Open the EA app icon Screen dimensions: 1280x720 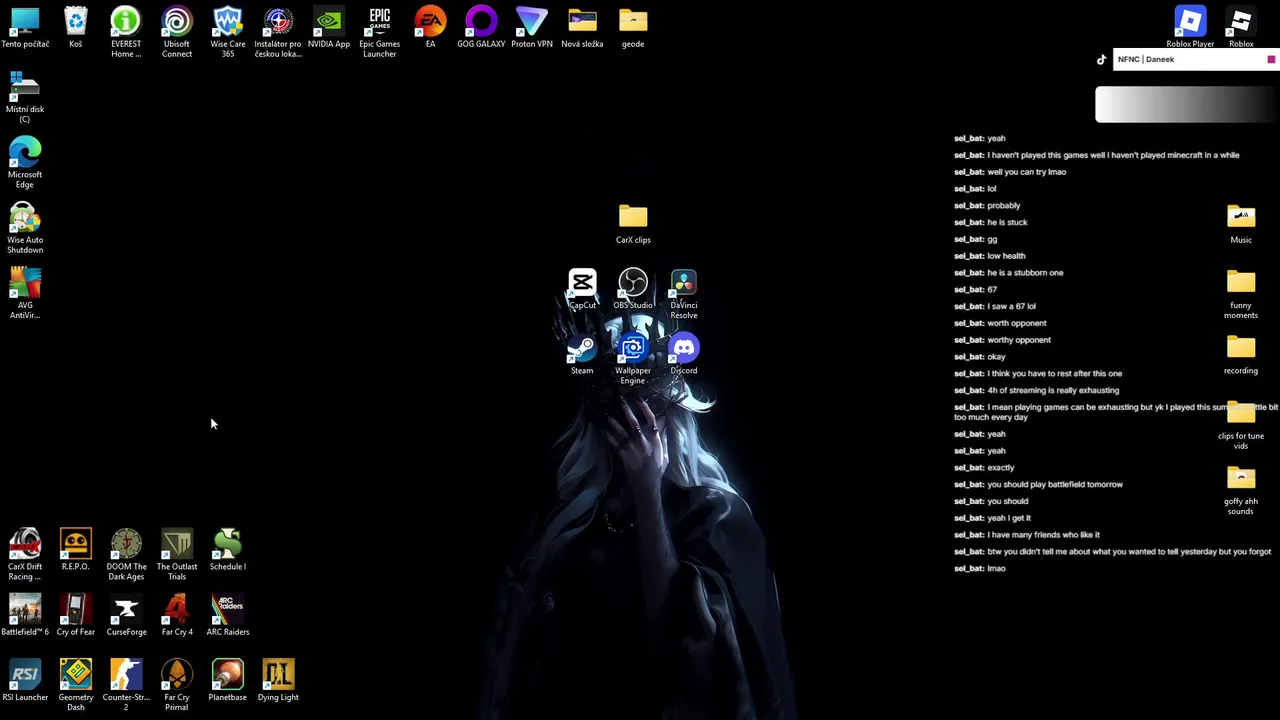pos(430,28)
